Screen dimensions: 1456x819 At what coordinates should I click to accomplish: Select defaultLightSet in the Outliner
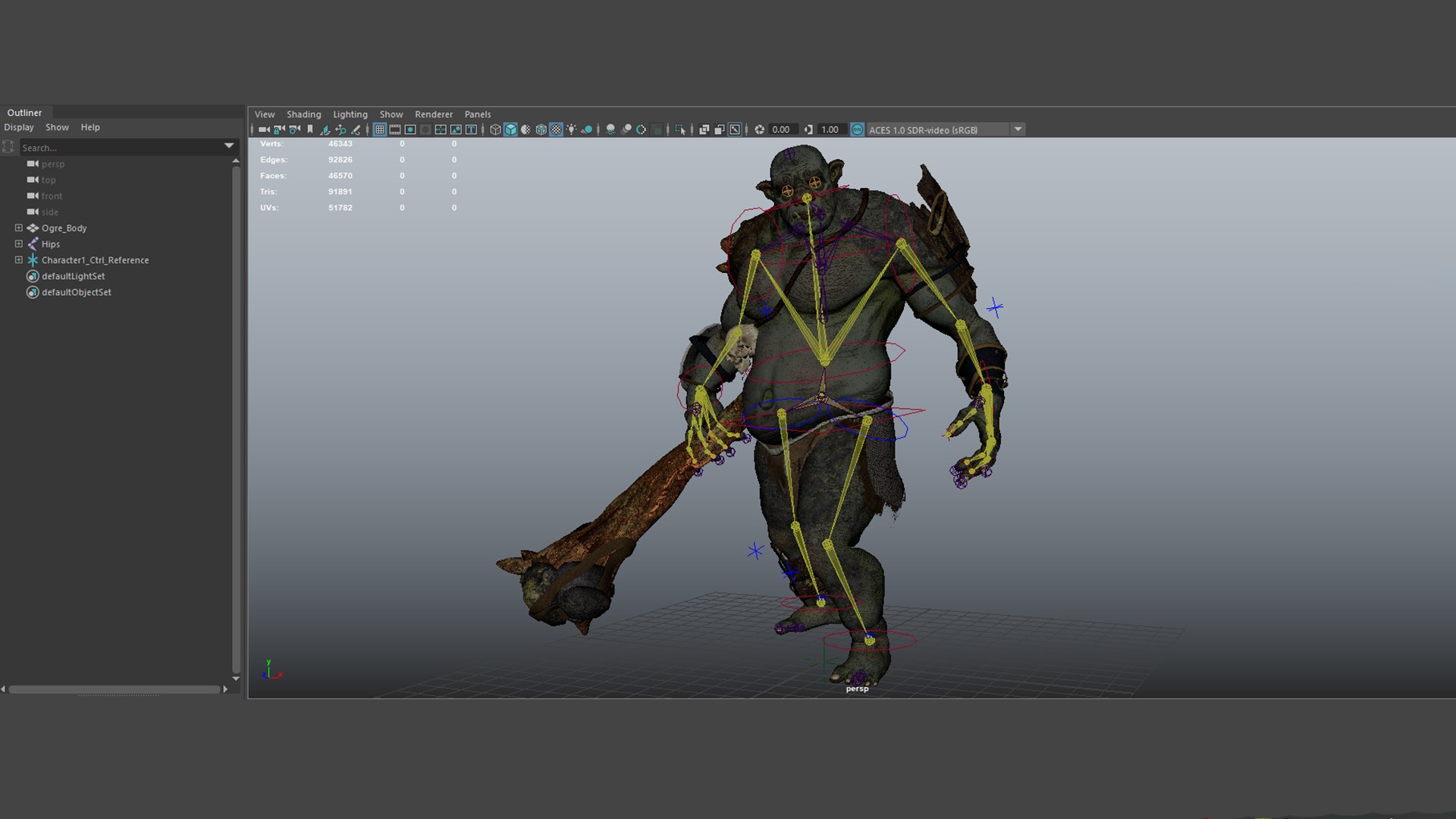[x=73, y=276]
